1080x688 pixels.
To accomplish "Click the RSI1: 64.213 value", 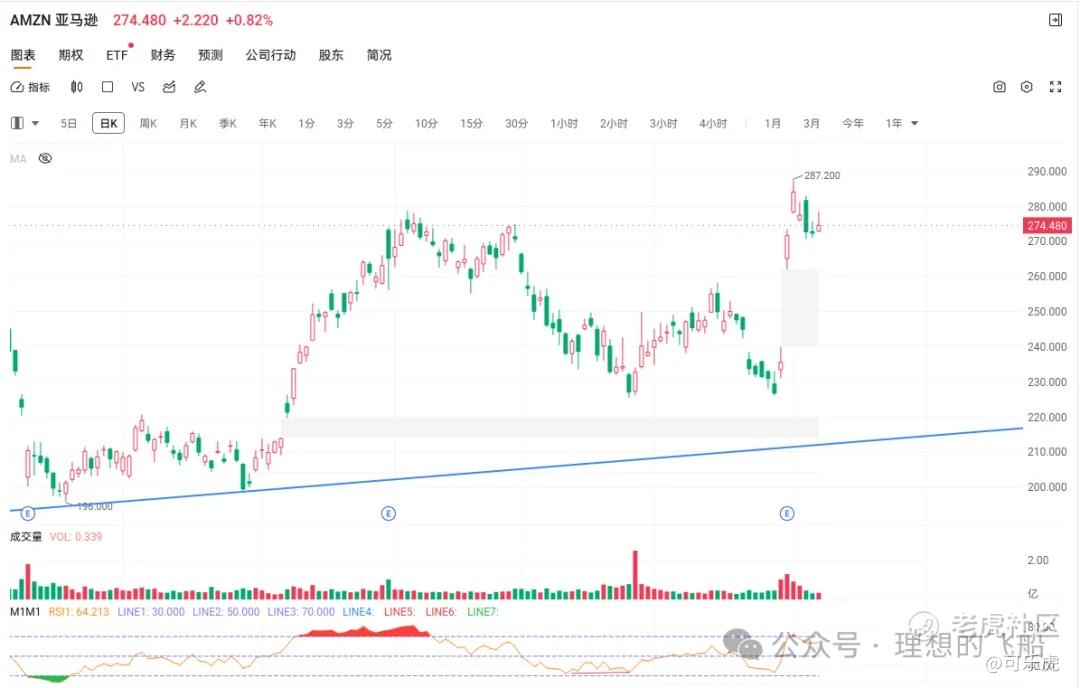I will [x=79, y=612].
